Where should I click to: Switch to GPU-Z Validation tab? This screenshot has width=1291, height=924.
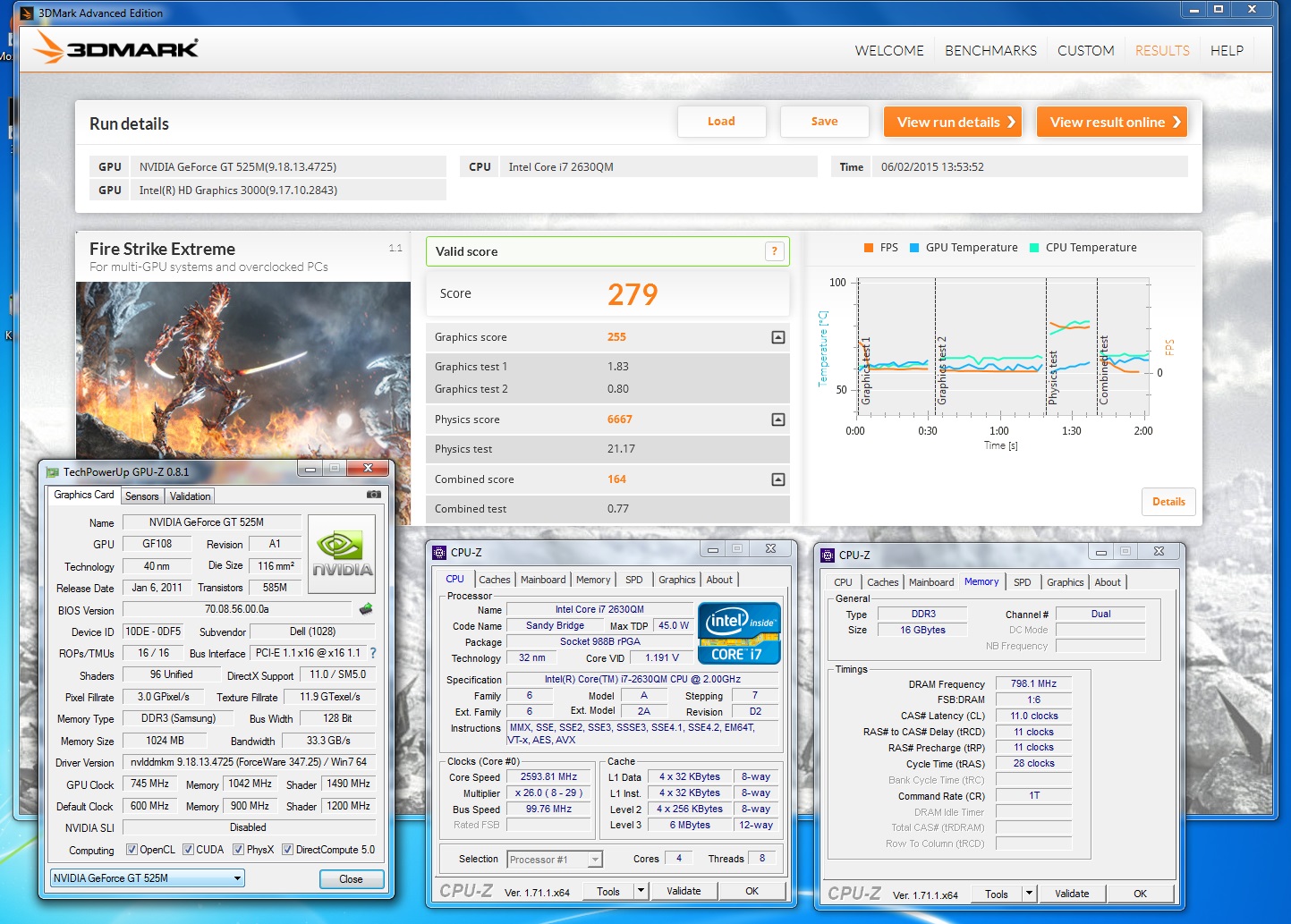point(190,496)
